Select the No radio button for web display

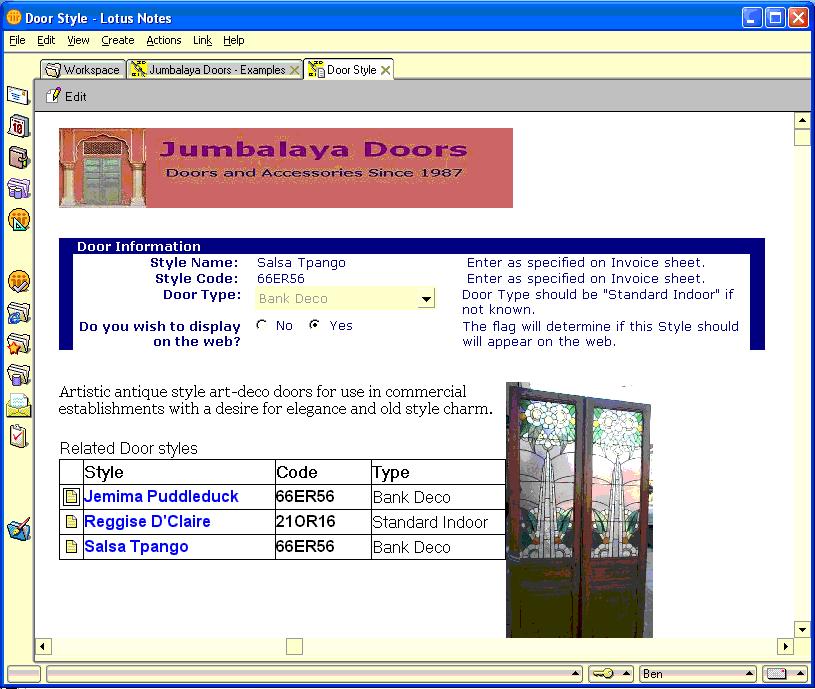coord(262,325)
